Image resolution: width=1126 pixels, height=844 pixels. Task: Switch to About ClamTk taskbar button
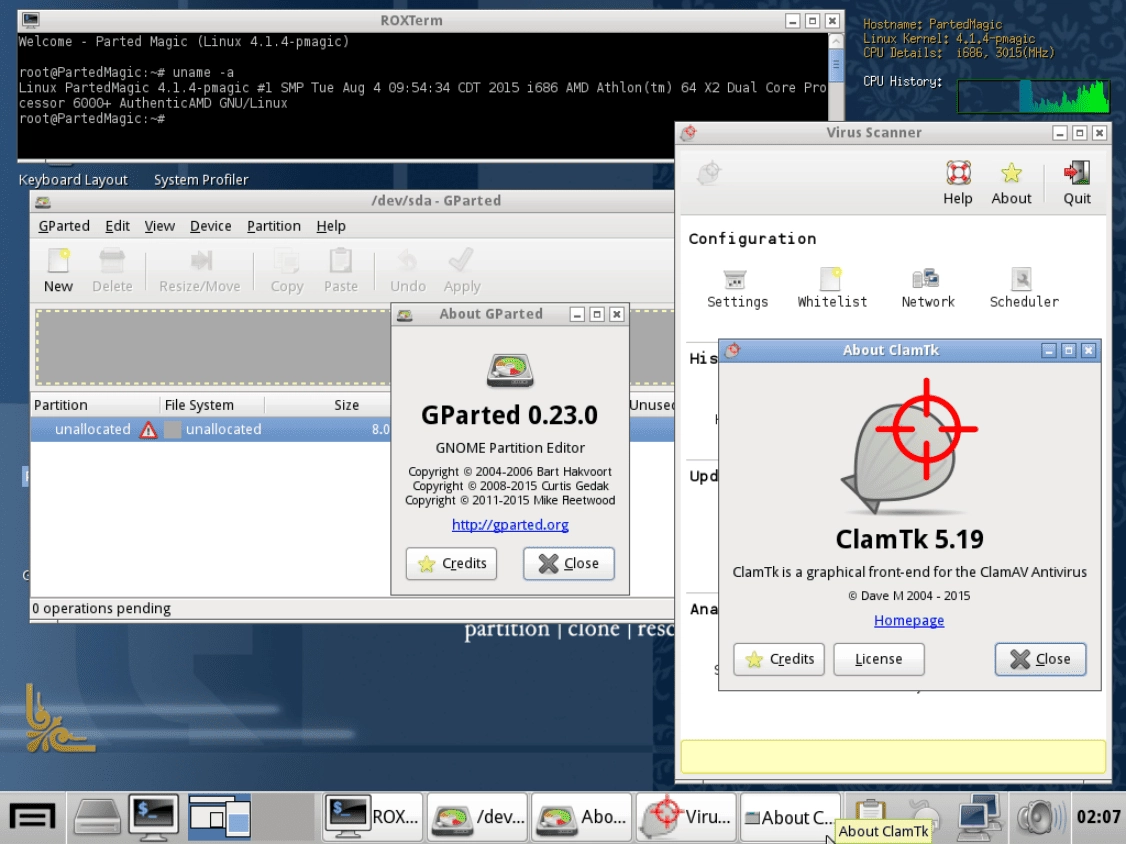pyautogui.click(x=790, y=817)
